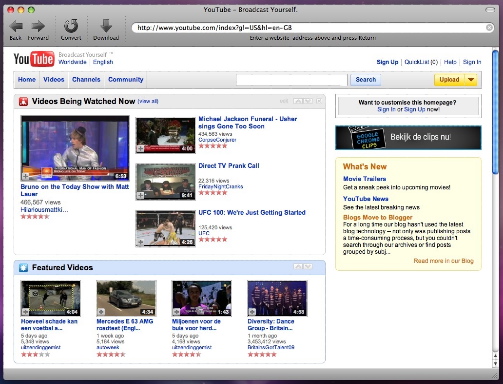Add the Bruno video to QuickList via plus icon
The width and height of the screenshot is (503, 384).
[x=25, y=176]
